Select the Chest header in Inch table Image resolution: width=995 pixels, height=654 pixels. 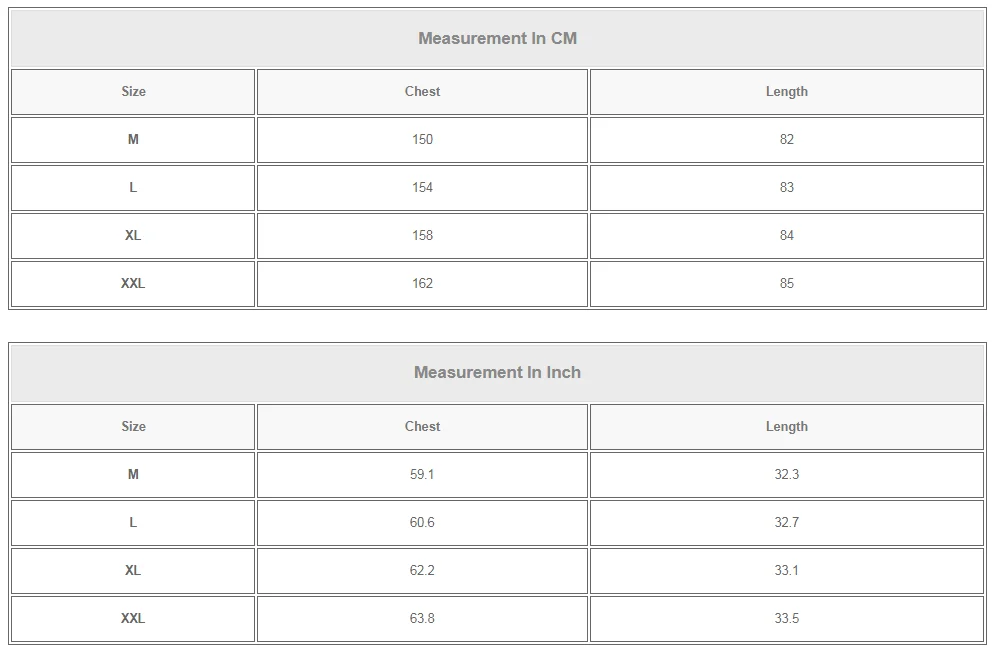coord(422,426)
